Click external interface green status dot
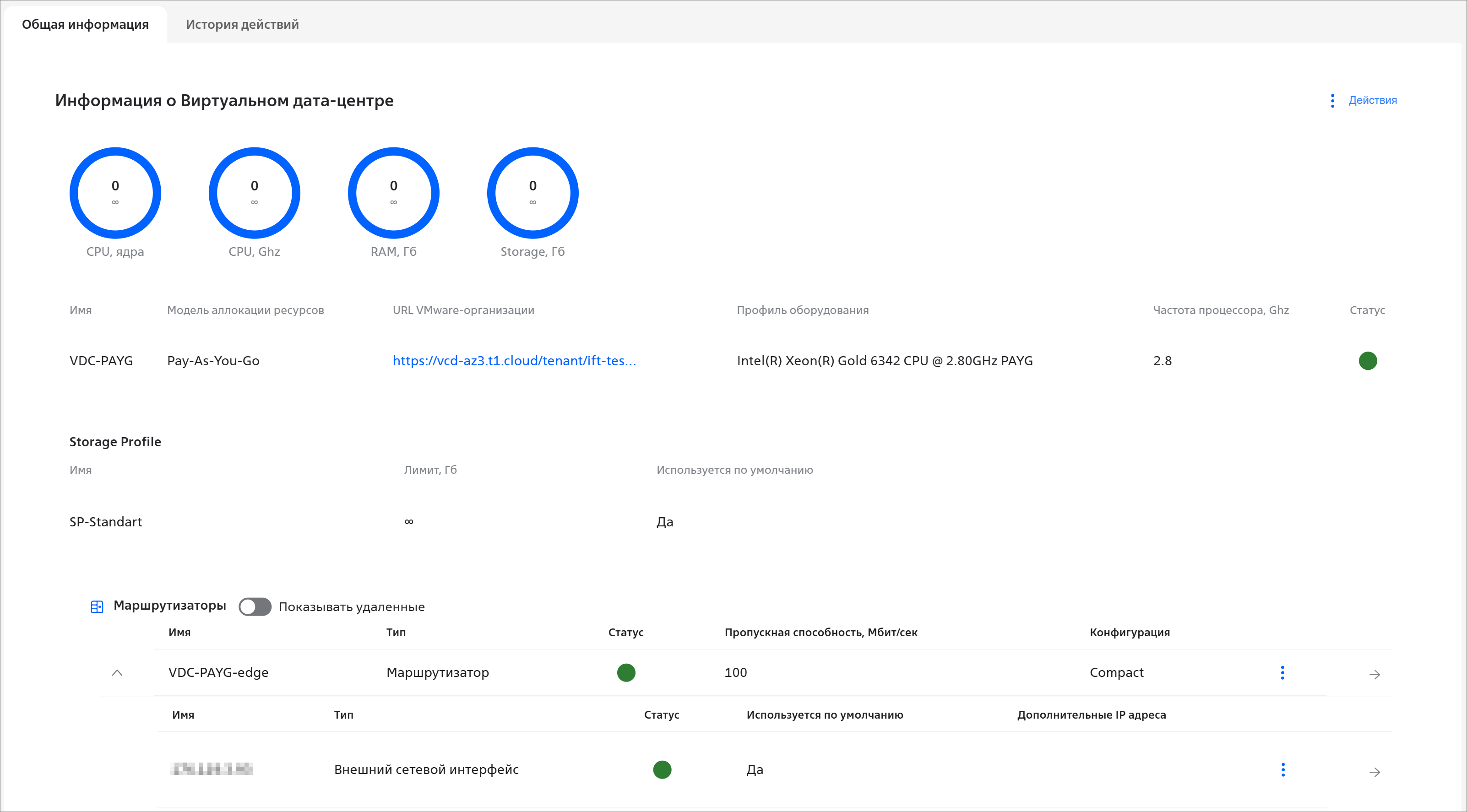1467x812 pixels. (662, 770)
